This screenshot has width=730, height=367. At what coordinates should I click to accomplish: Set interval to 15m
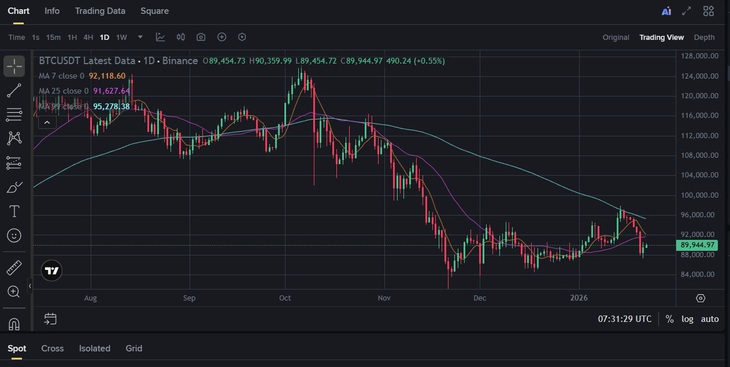click(53, 37)
